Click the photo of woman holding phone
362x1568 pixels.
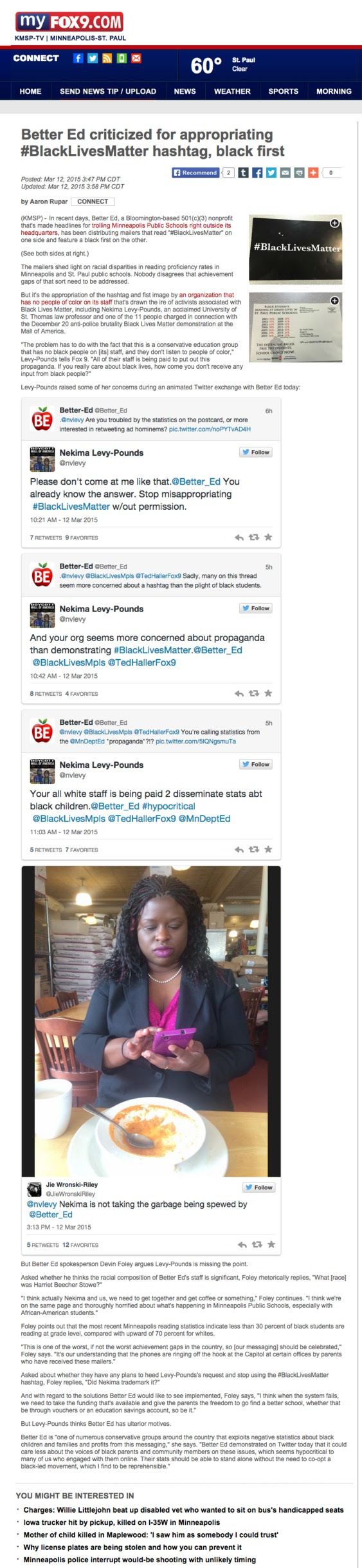[x=151, y=1021]
